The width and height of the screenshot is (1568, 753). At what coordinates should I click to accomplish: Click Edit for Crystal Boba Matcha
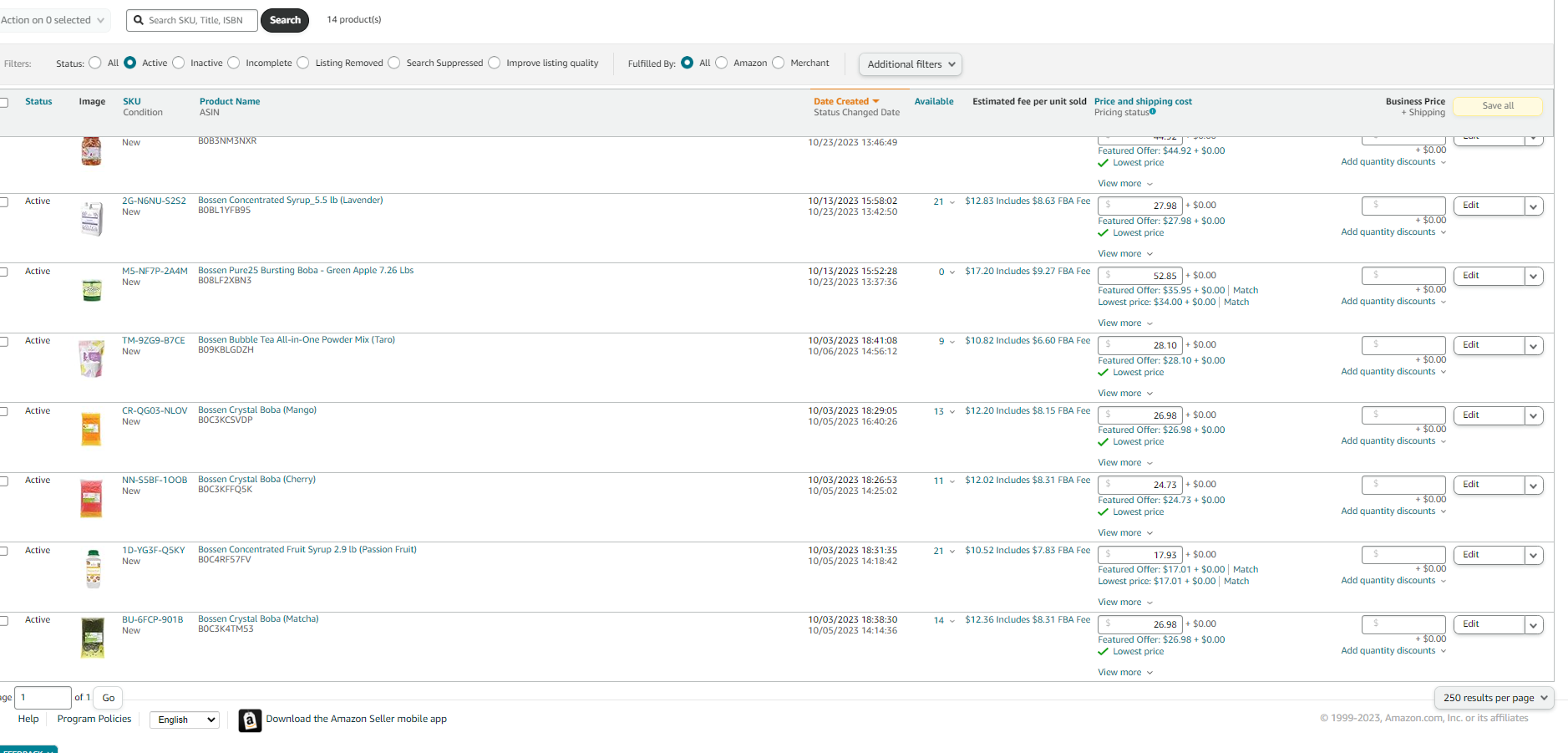point(1489,624)
